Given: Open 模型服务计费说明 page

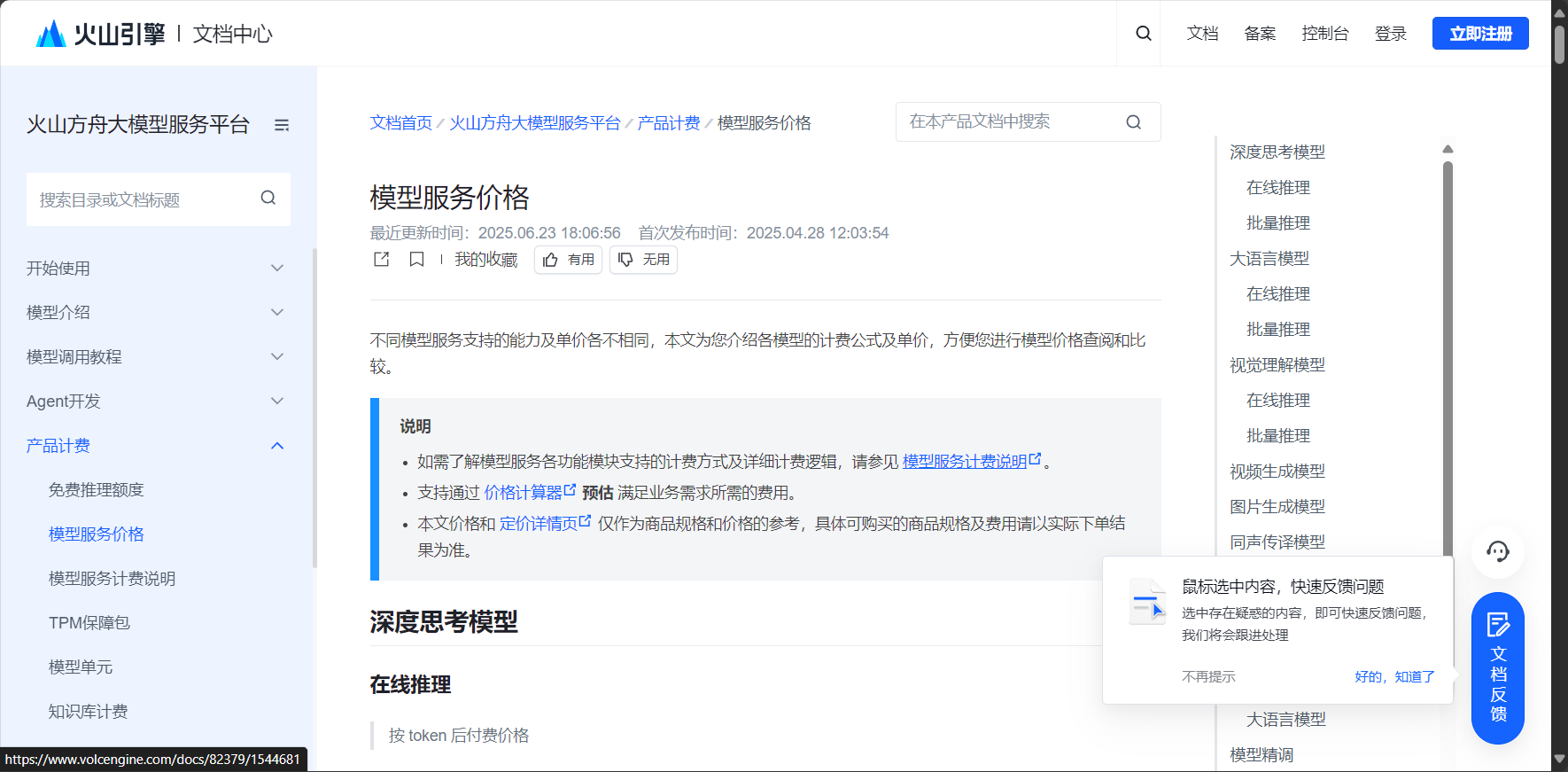Looking at the screenshot, I should (112, 578).
